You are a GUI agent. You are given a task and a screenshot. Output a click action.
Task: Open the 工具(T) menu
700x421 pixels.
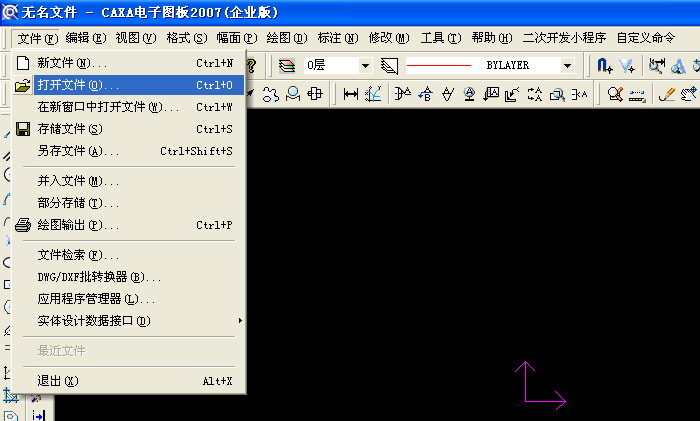[x=441, y=38]
